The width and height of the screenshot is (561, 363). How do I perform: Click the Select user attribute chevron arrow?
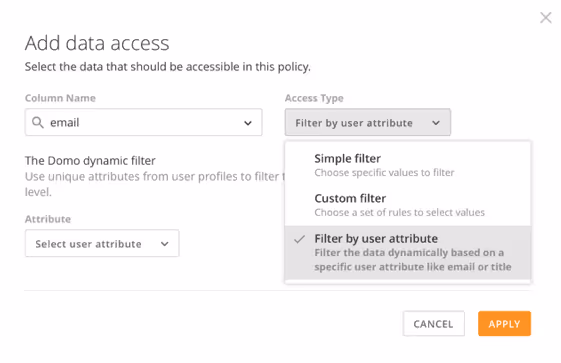(165, 244)
